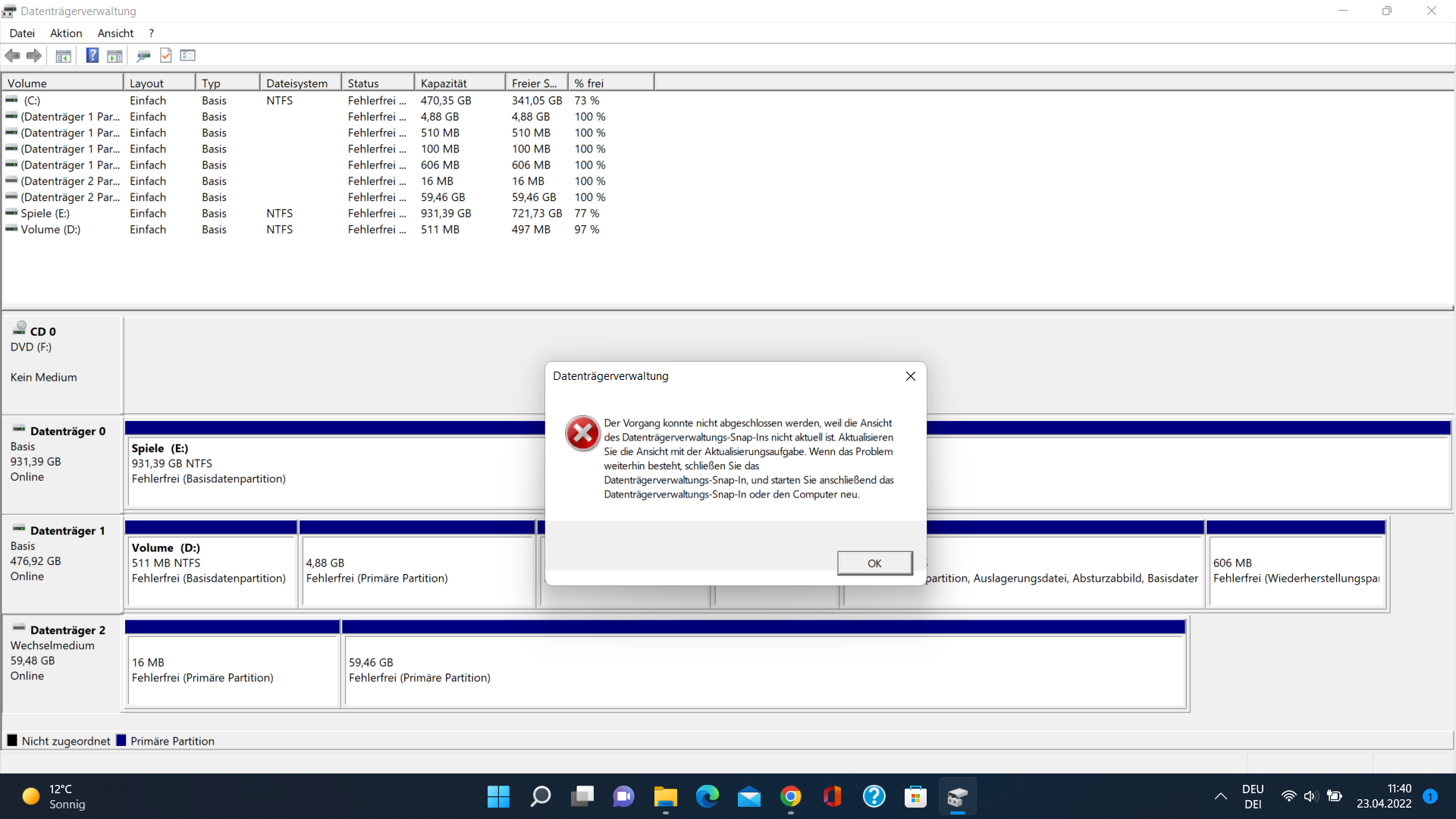Click the Forward arrow in toolbar
The width and height of the screenshot is (1456, 819).
[34, 55]
